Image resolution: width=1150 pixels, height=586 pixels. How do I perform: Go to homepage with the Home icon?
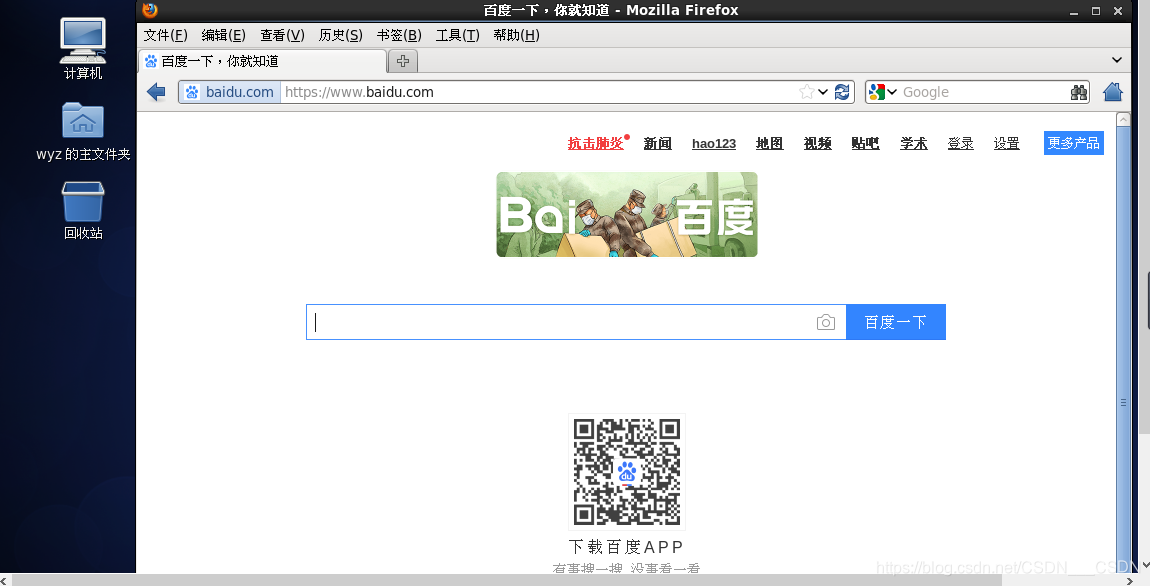tap(1113, 92)
